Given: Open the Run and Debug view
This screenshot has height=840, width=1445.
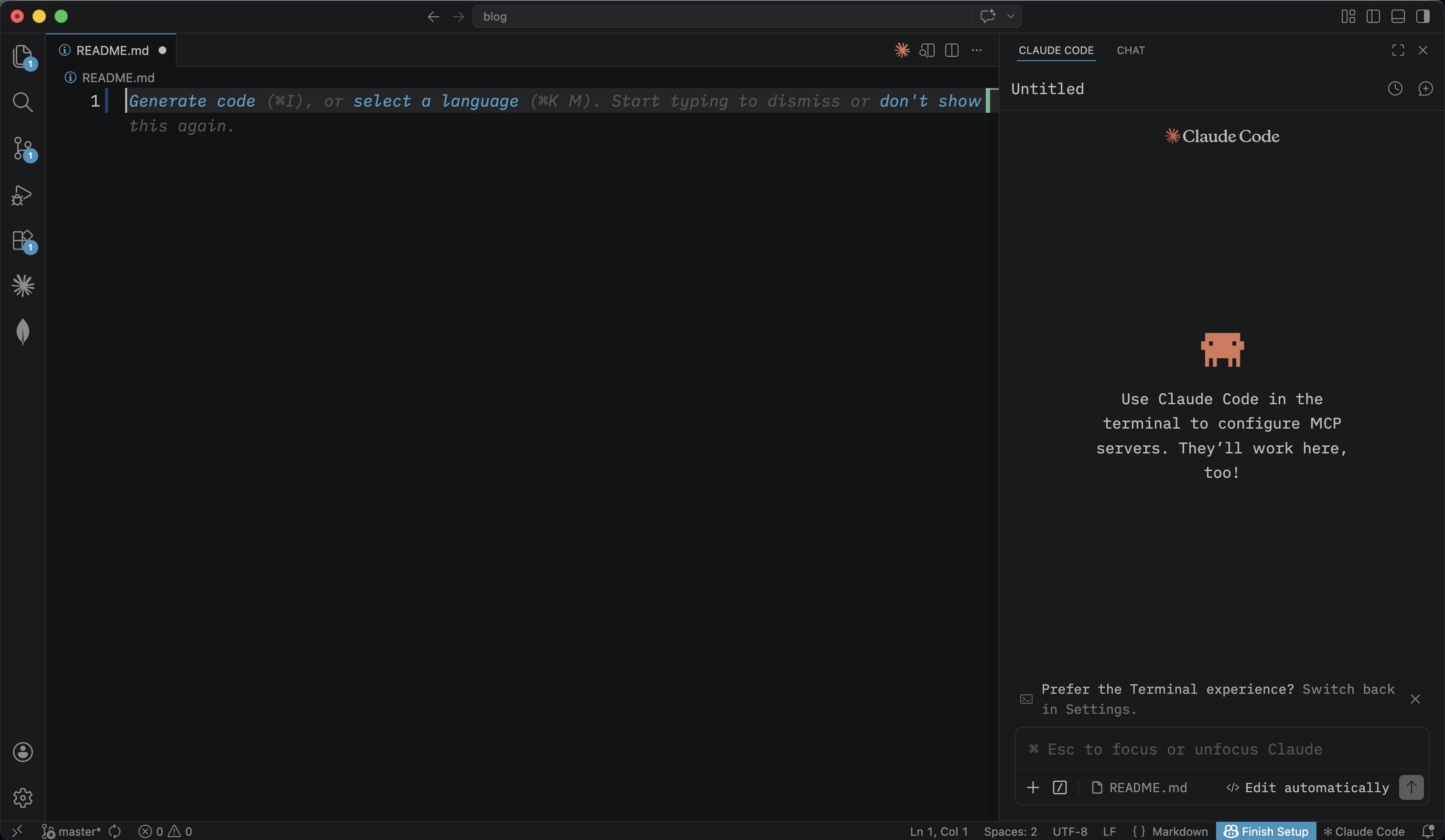Looking at the screenshot, I should [22, 195].
